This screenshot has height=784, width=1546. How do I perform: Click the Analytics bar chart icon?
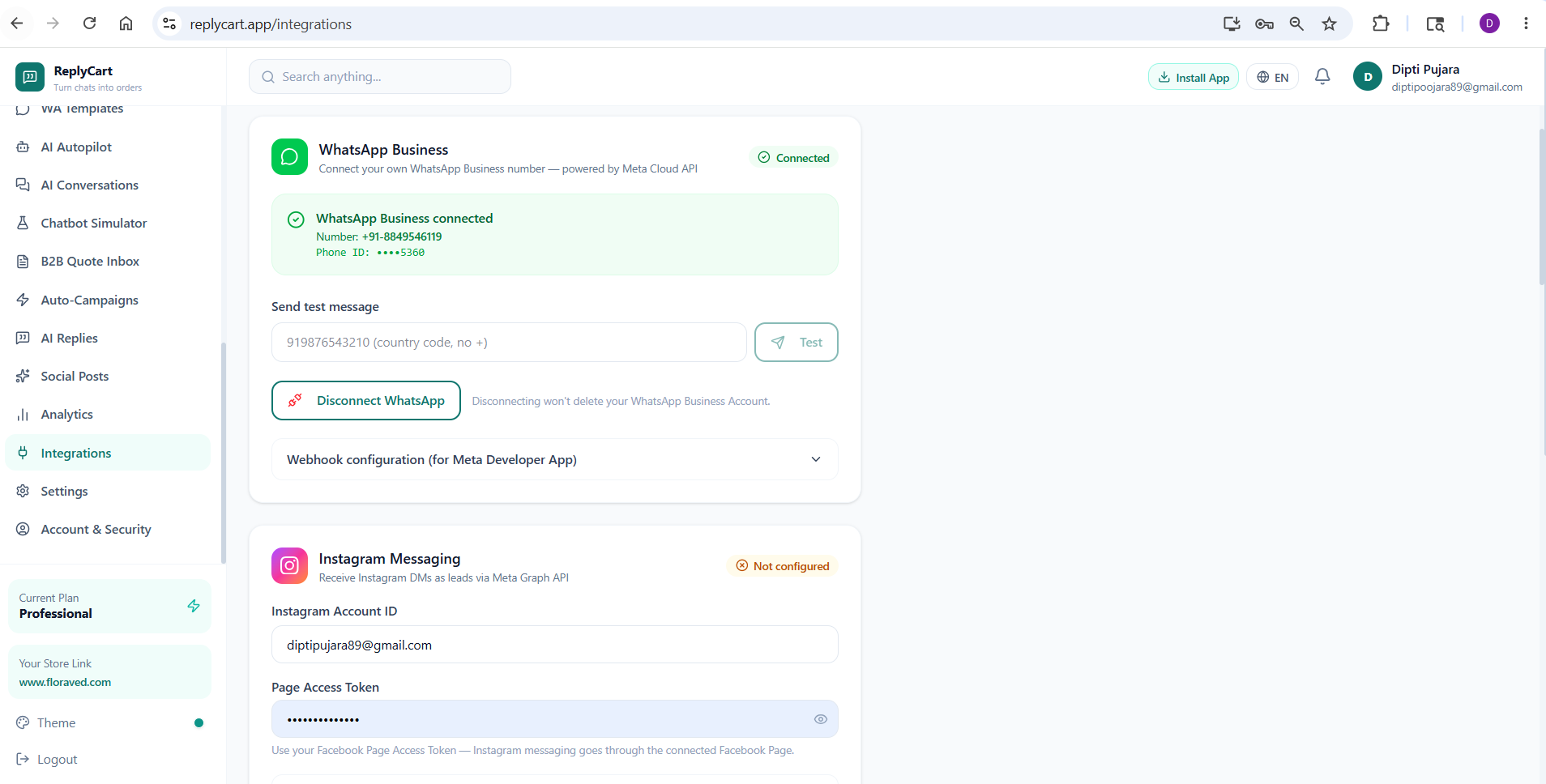point(23,415)
